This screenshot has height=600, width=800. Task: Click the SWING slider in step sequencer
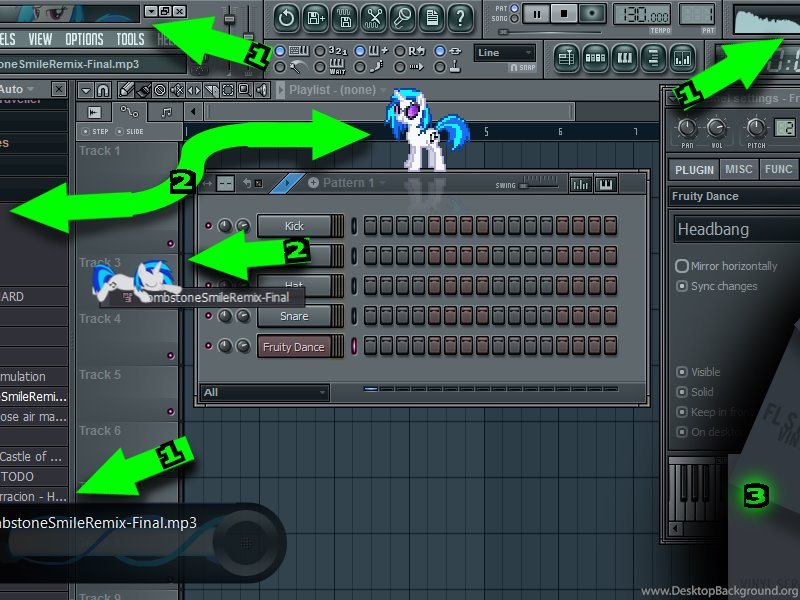(538, 183)
